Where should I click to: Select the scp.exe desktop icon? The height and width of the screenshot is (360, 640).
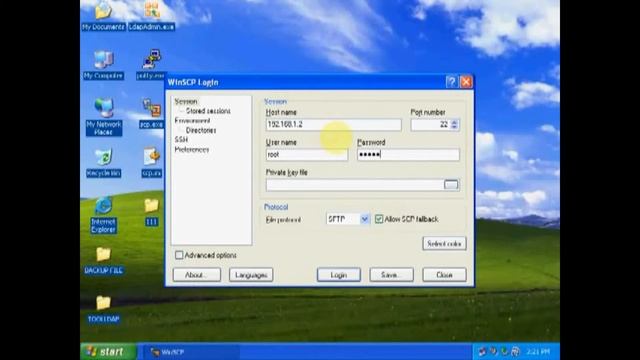pyautogui.click(x=151, y=163)
